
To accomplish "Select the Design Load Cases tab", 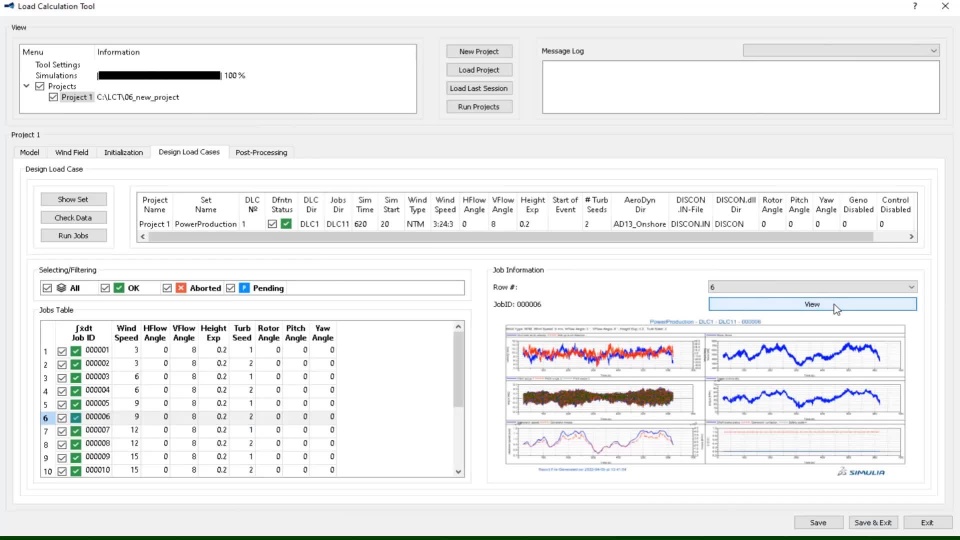I will click(189, 152).
